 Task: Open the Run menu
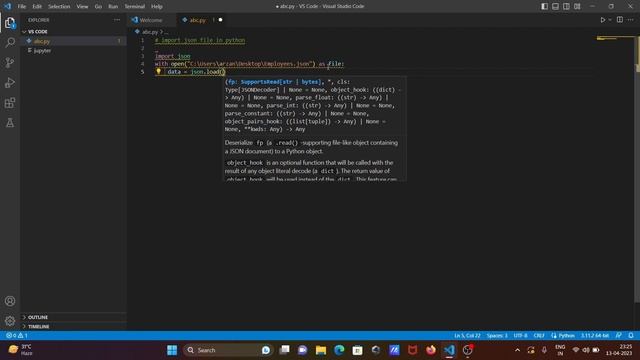pos(113,7)
